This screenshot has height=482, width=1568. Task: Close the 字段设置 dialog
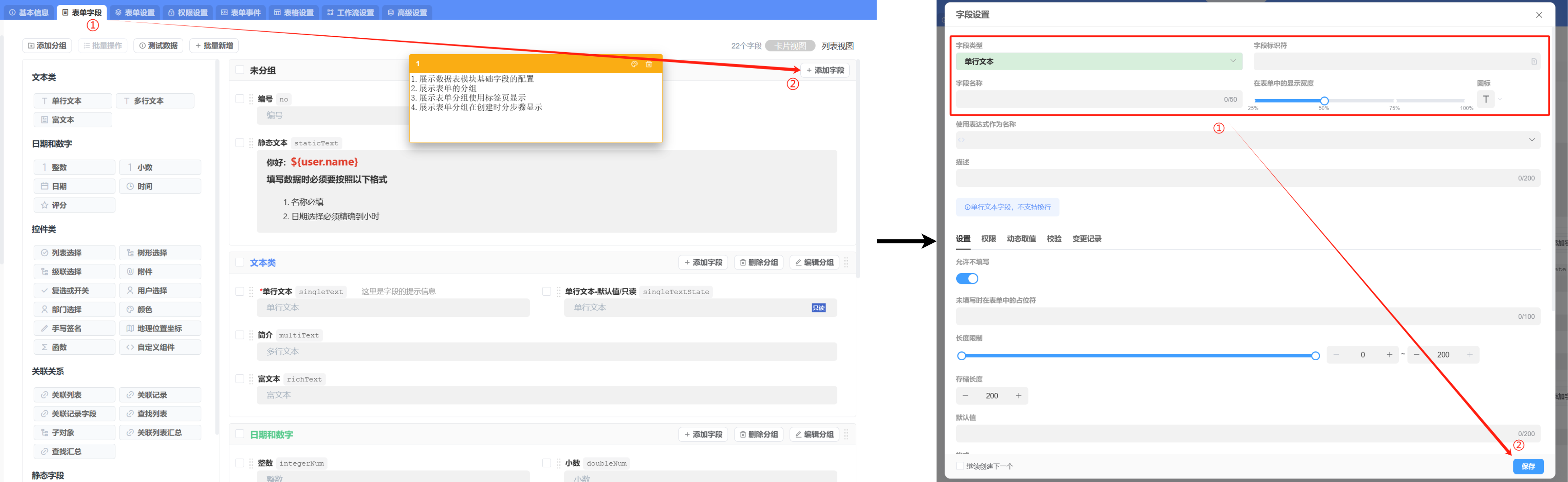pos(1539,15)
